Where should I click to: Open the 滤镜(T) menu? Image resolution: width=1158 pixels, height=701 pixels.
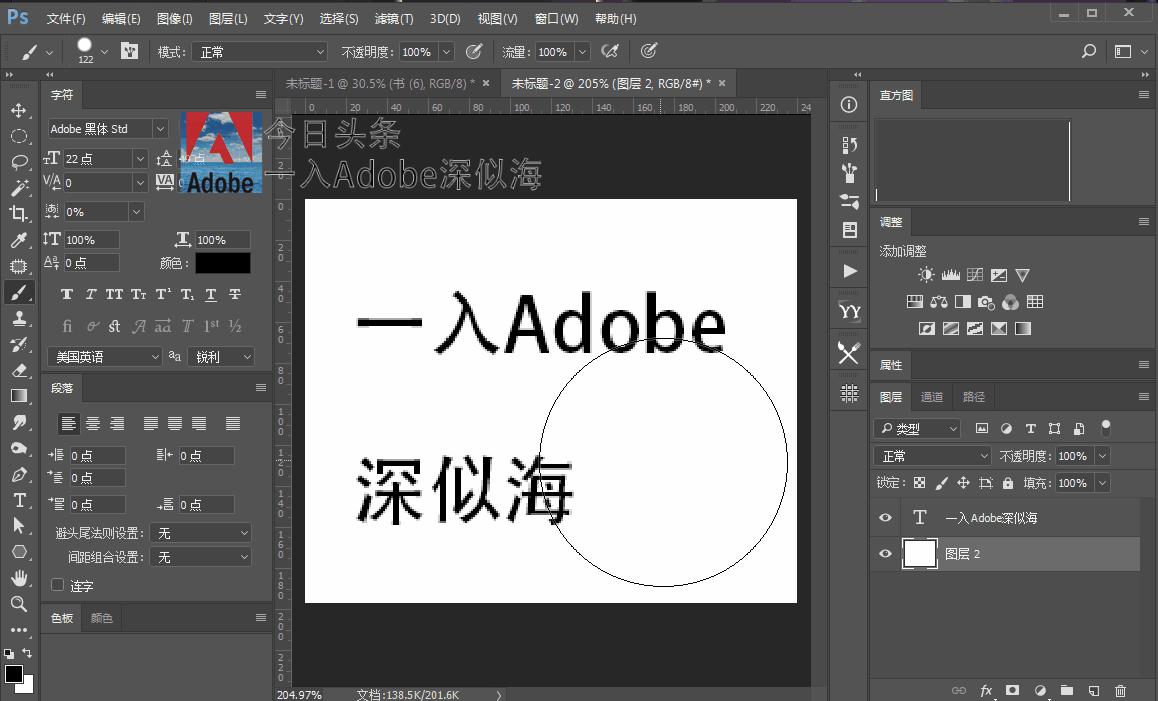393,18
